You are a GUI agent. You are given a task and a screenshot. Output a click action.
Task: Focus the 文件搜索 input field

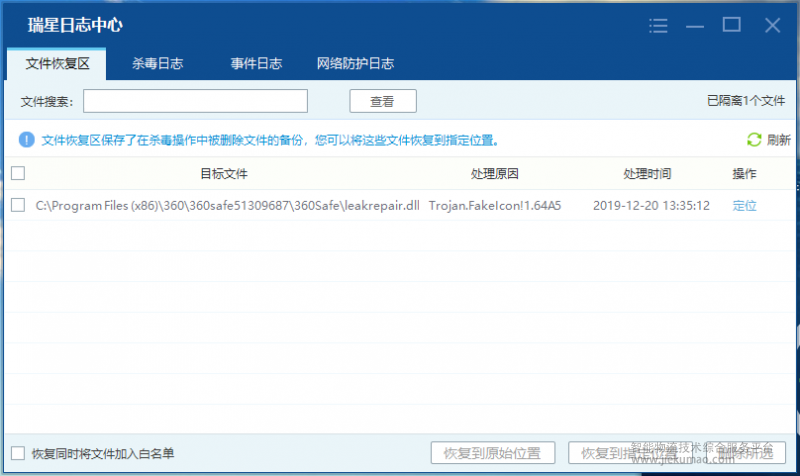[195, 101]
